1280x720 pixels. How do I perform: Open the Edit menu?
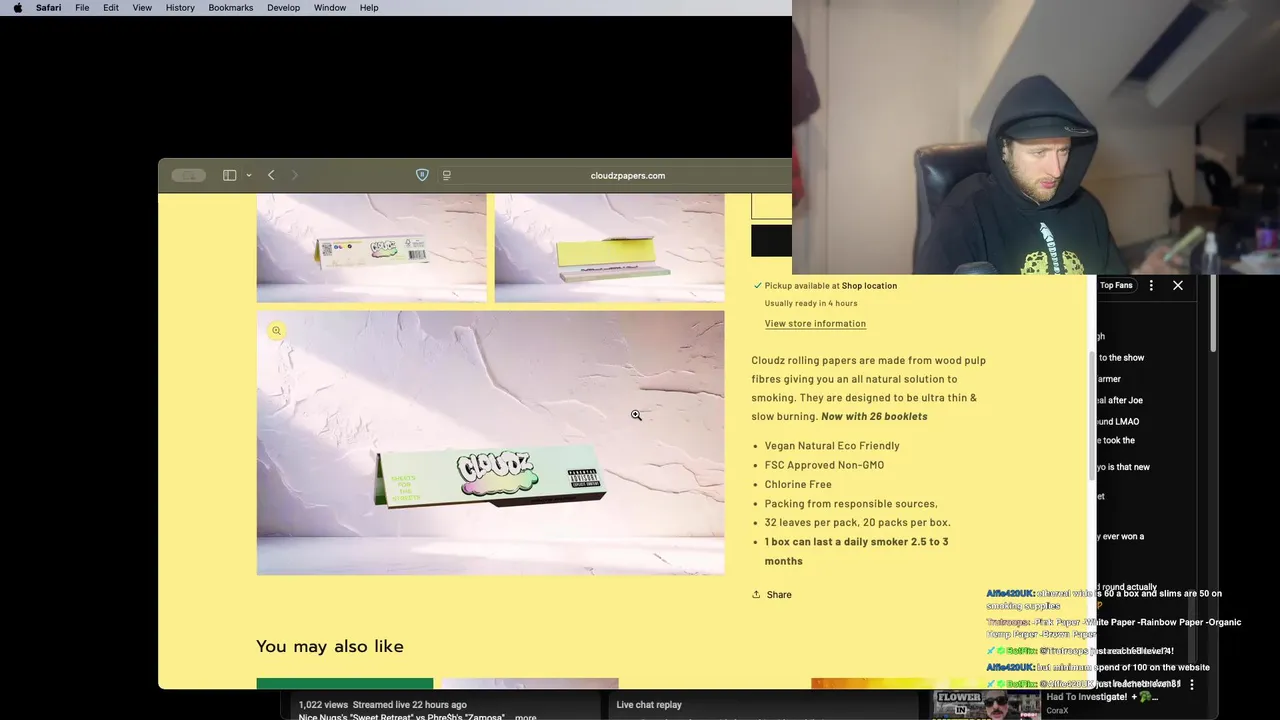111,7
